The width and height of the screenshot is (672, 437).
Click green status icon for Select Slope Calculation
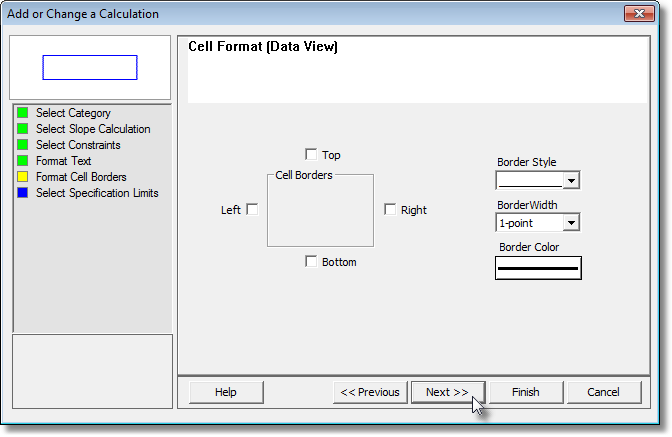coord(23,129)
